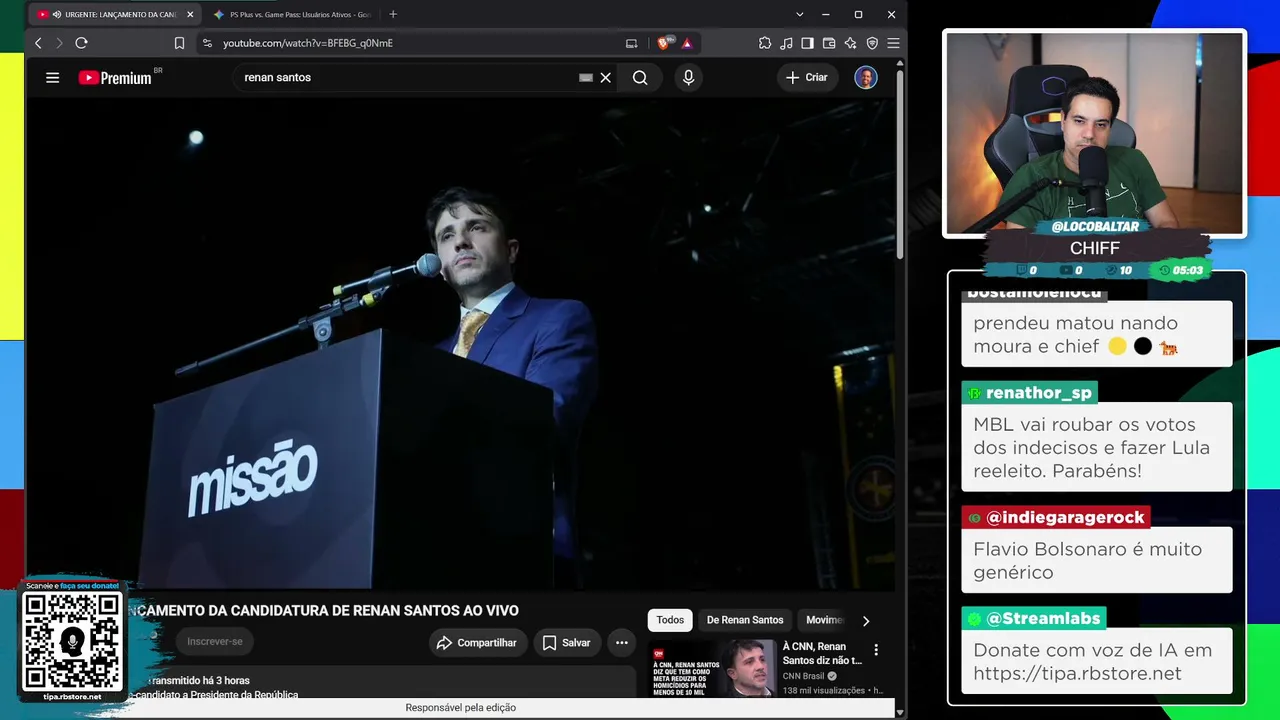Open the 'À CNN, Renan Santos diz' video title

click(822, 653)
